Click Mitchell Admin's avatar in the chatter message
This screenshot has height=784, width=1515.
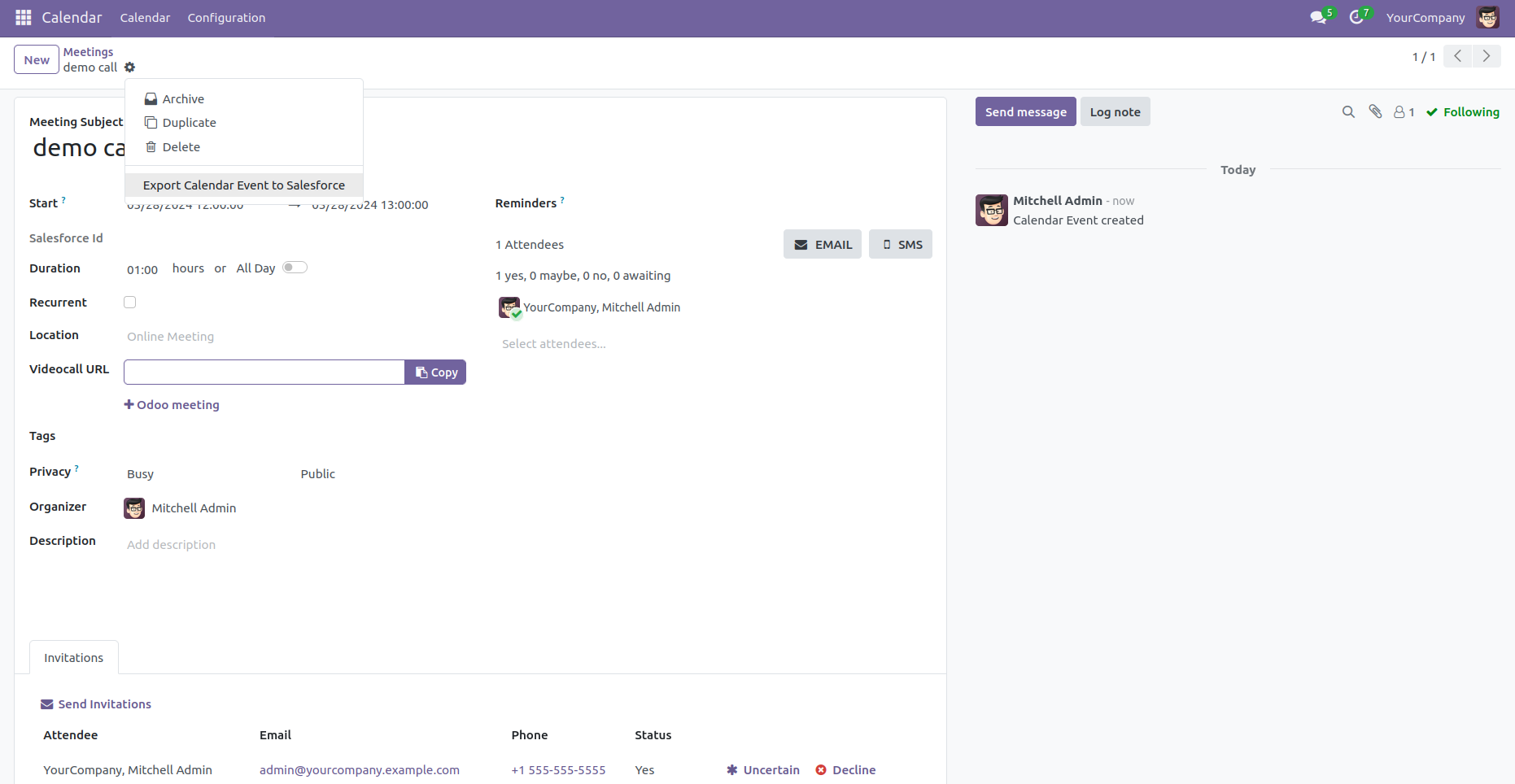[x=992, y=211]
